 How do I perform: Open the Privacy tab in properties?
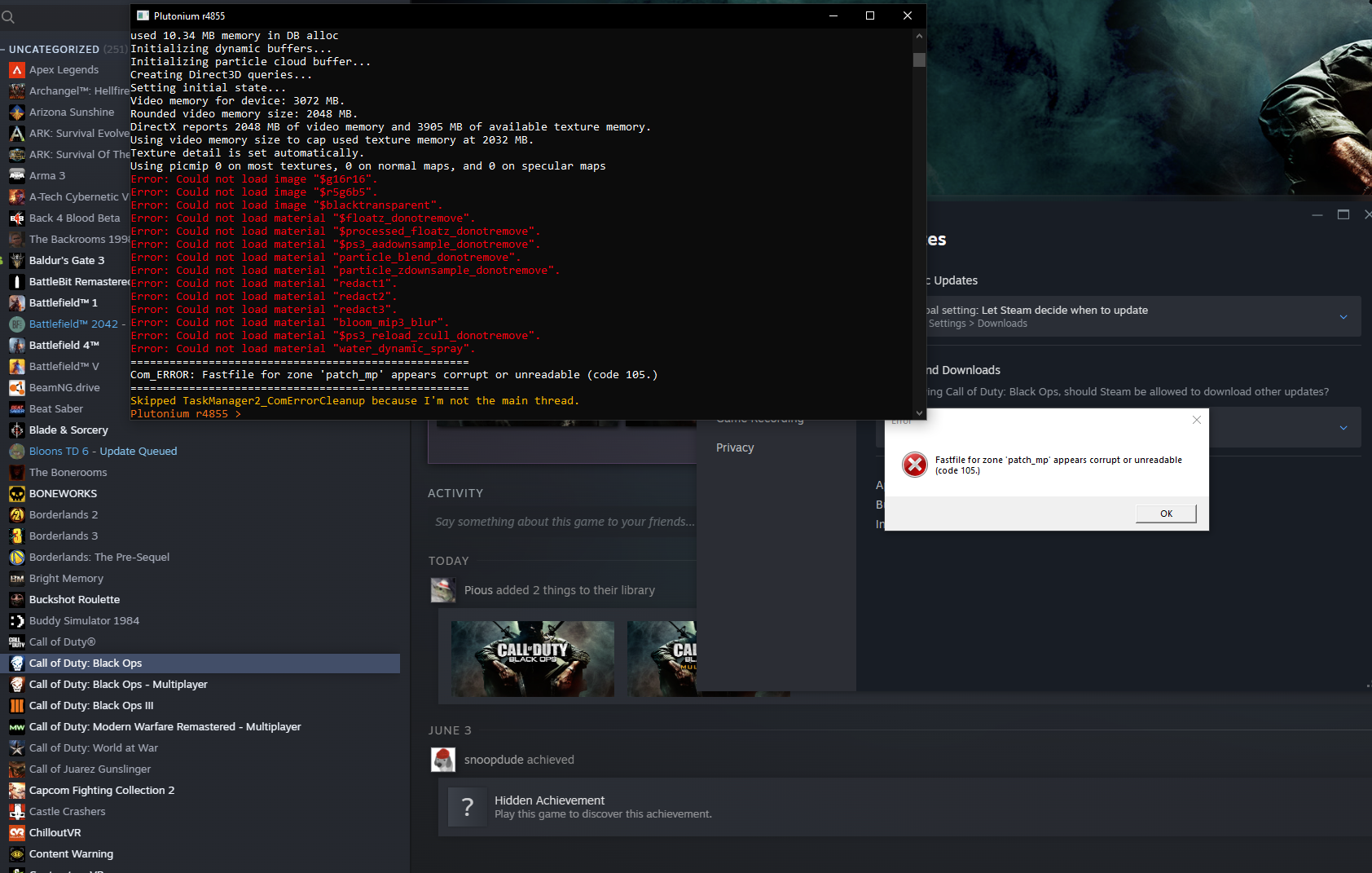(735, 448)
